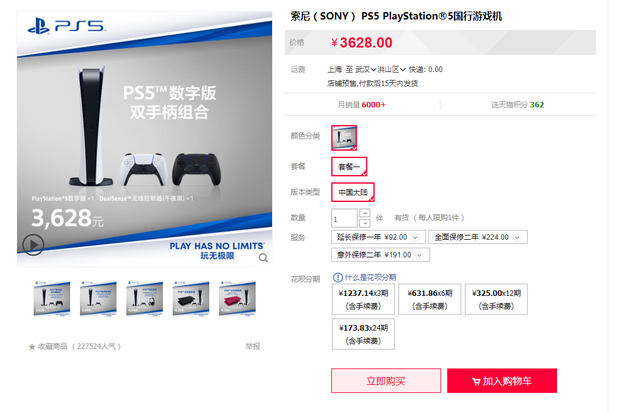Choose the ¥173.83x24期 installment plan
This screenshot has height=413, width=640.
[x=363, y=334]
